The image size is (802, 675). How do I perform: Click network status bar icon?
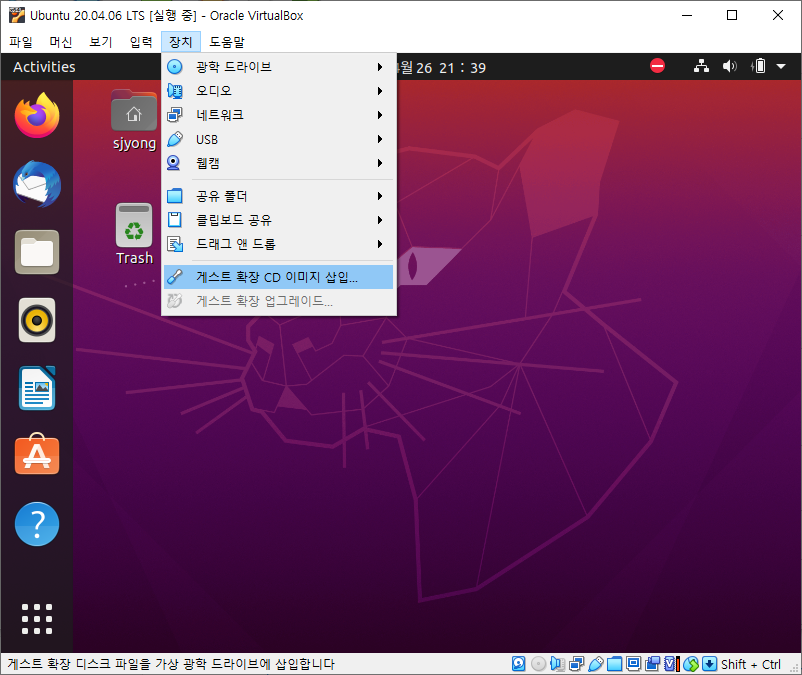pyautogui.click(x=576, y=664)
